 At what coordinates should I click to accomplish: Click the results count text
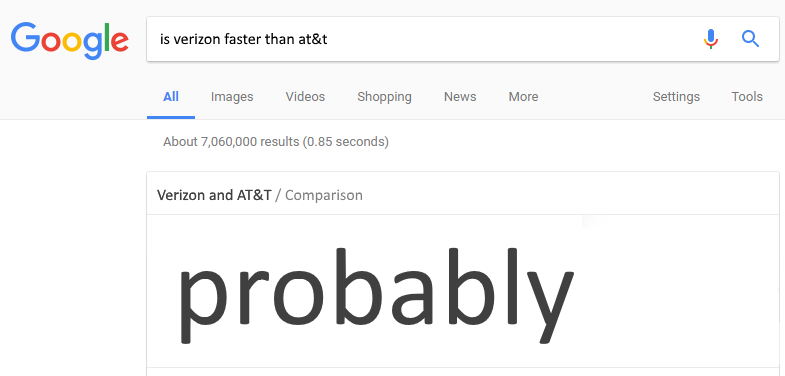(x=276, y=142)
